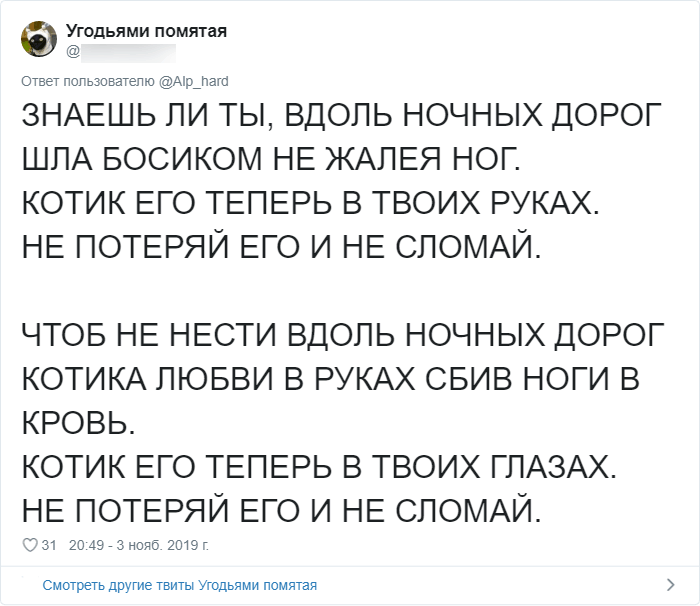Click the line 'КОТИК ЕГО ТЕПЕРЬ В ТВОИХ РУКАХ'
Screen dimensions: 700x606
click(311, 203)
